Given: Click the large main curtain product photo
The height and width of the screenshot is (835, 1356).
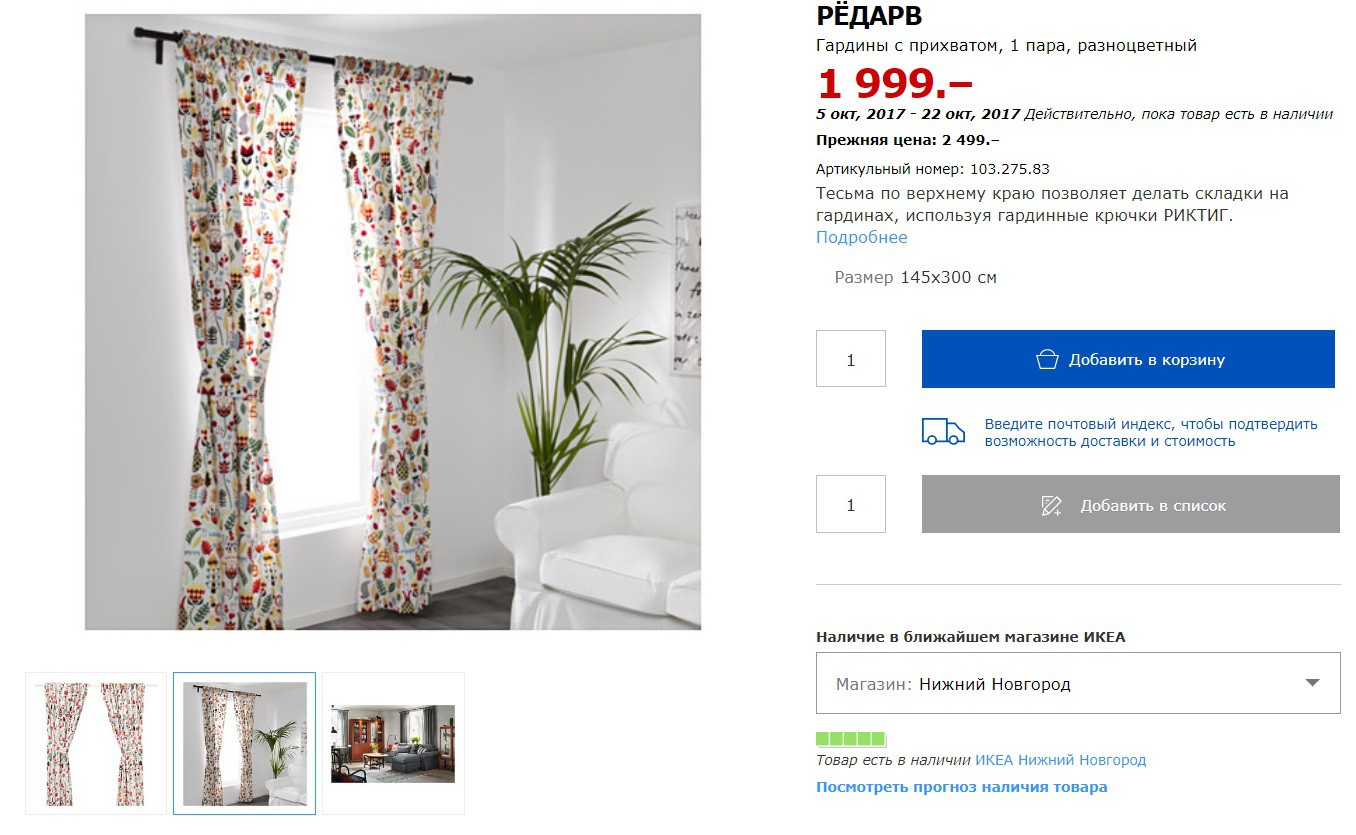Looking at the screenshot, I should (393, 322).
